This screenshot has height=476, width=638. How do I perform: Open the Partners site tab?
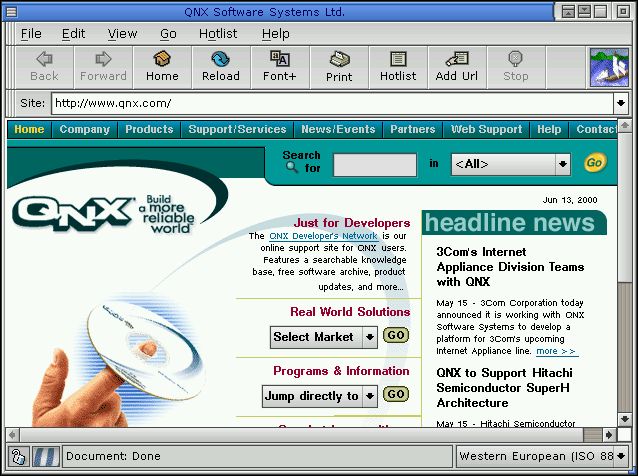click(x=413, y=129)
